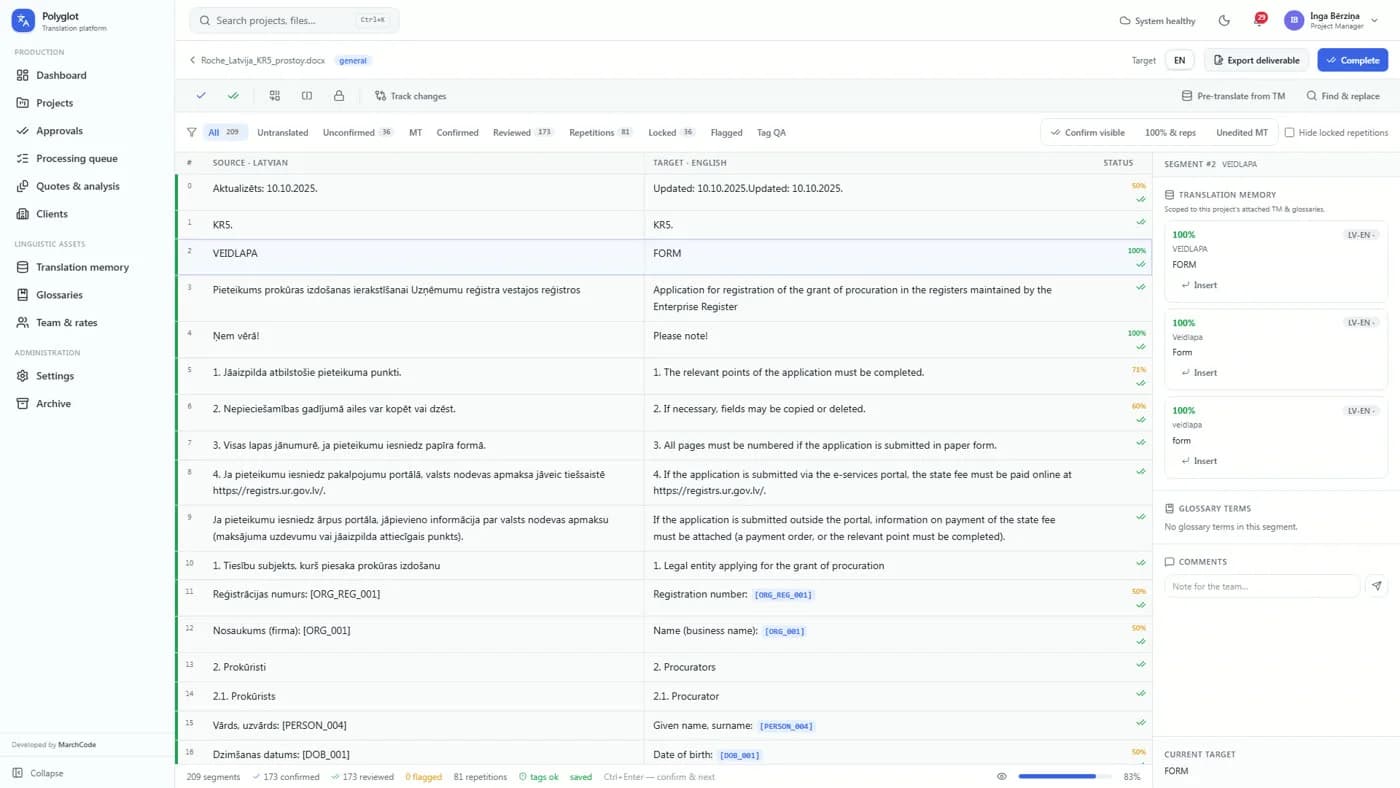Select the Repetitions 81 filter tab
The height and width of the screenshot is (788, 1400).
(x=601, y=132)
